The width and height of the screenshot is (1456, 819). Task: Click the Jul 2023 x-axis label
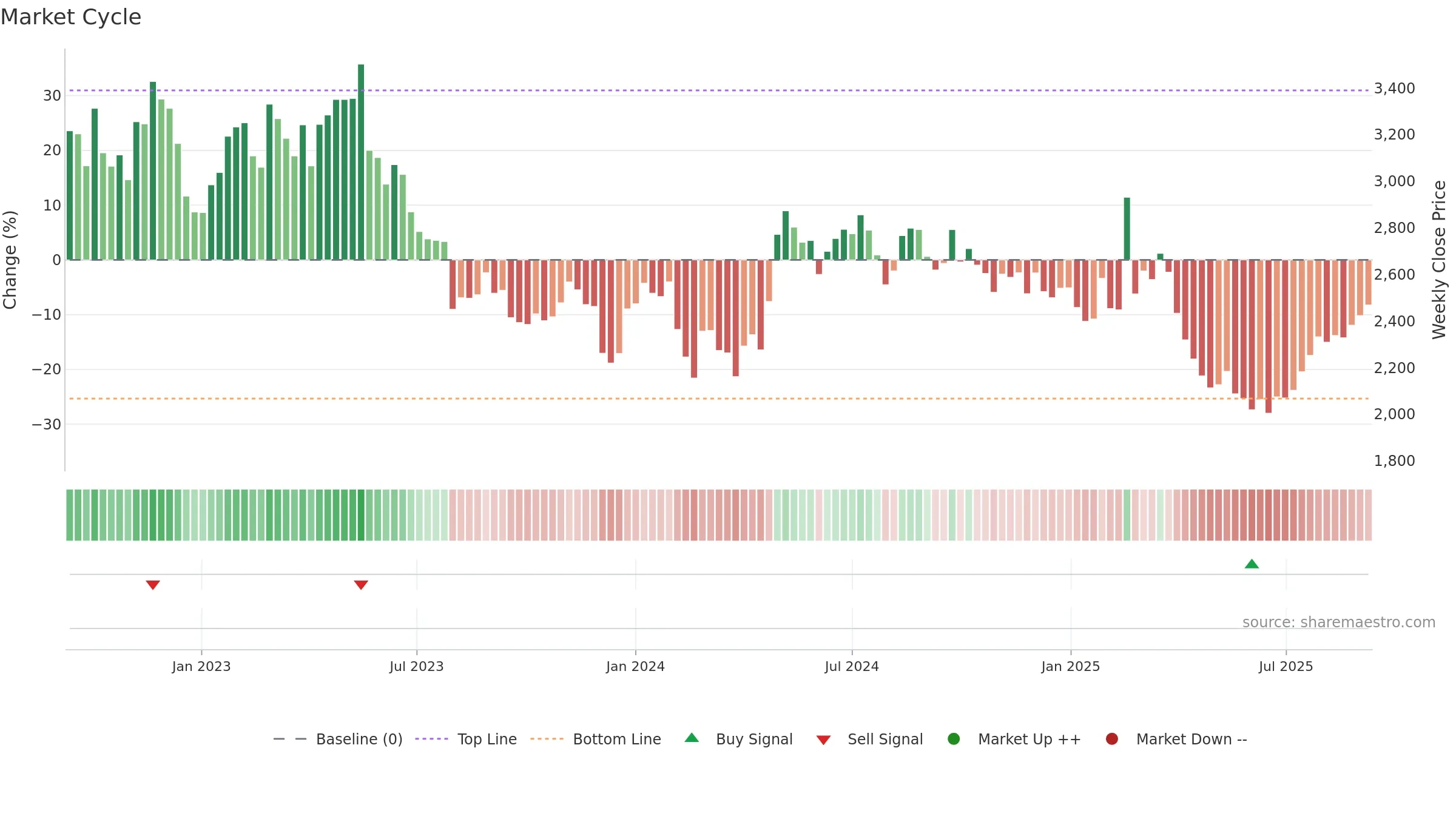[x=417, y=666]
